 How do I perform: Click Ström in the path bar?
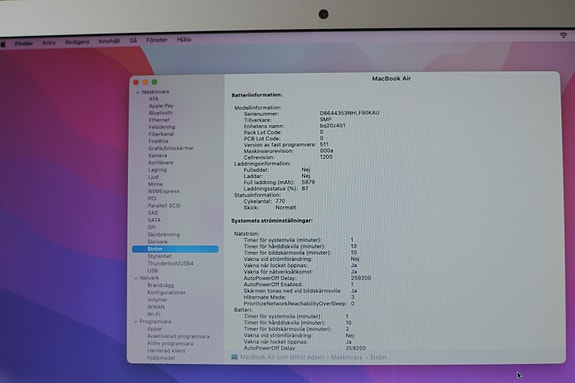point(378,357)
